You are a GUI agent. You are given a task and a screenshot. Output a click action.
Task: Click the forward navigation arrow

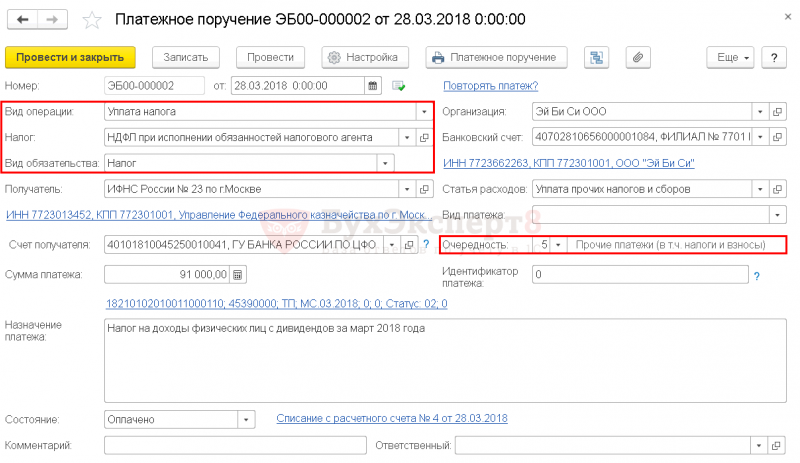52,20
